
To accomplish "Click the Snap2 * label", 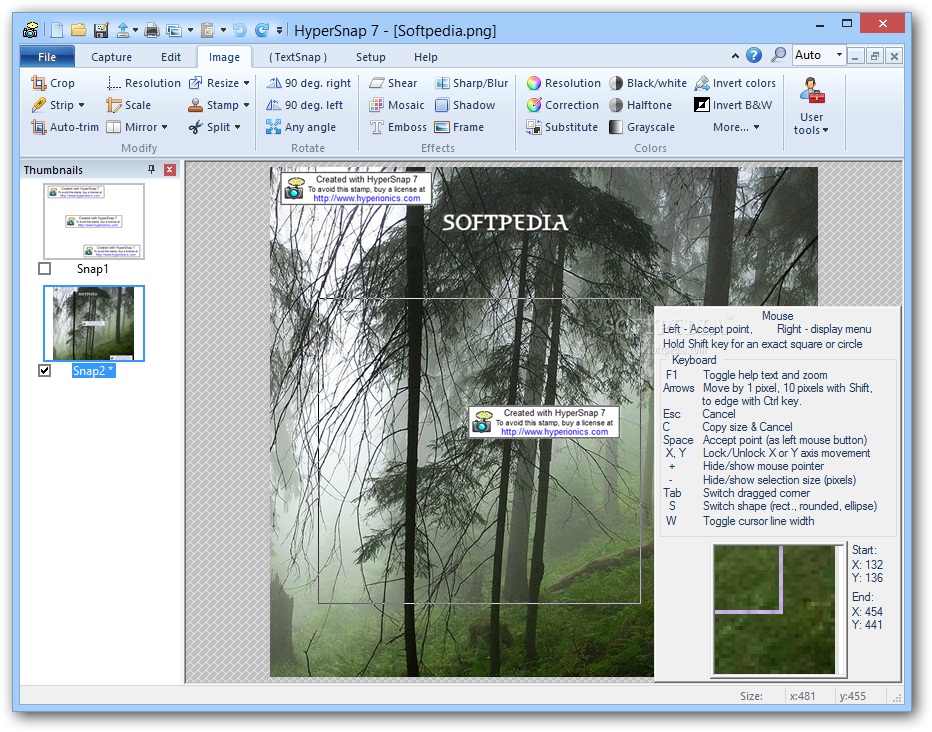I will click(x=93, y=371).
